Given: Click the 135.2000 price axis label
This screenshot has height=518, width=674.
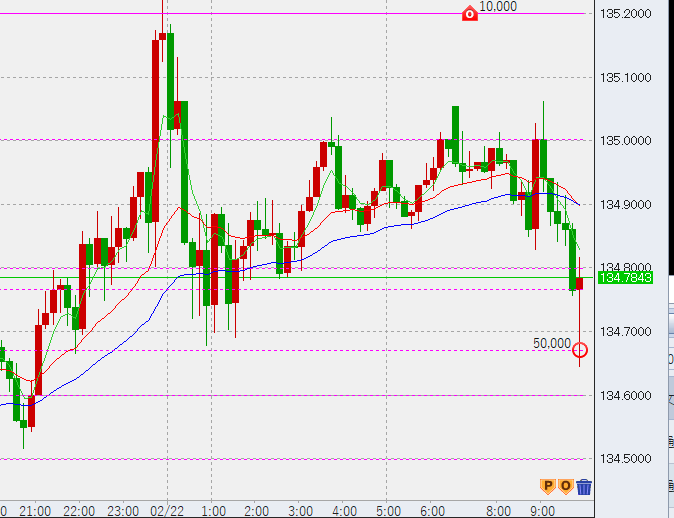Looking at the screenshot, I should (x=625, y=14).
